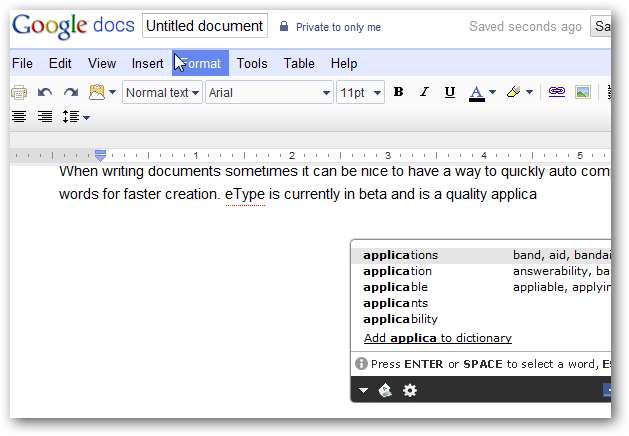Toggle Italic formatting
629x436 pixels.
[x=424, y=92]
